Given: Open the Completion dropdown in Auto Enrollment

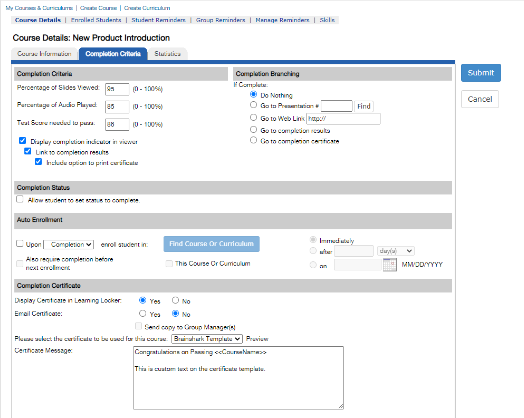Looking at the screenshot, I should click(69, 245).
